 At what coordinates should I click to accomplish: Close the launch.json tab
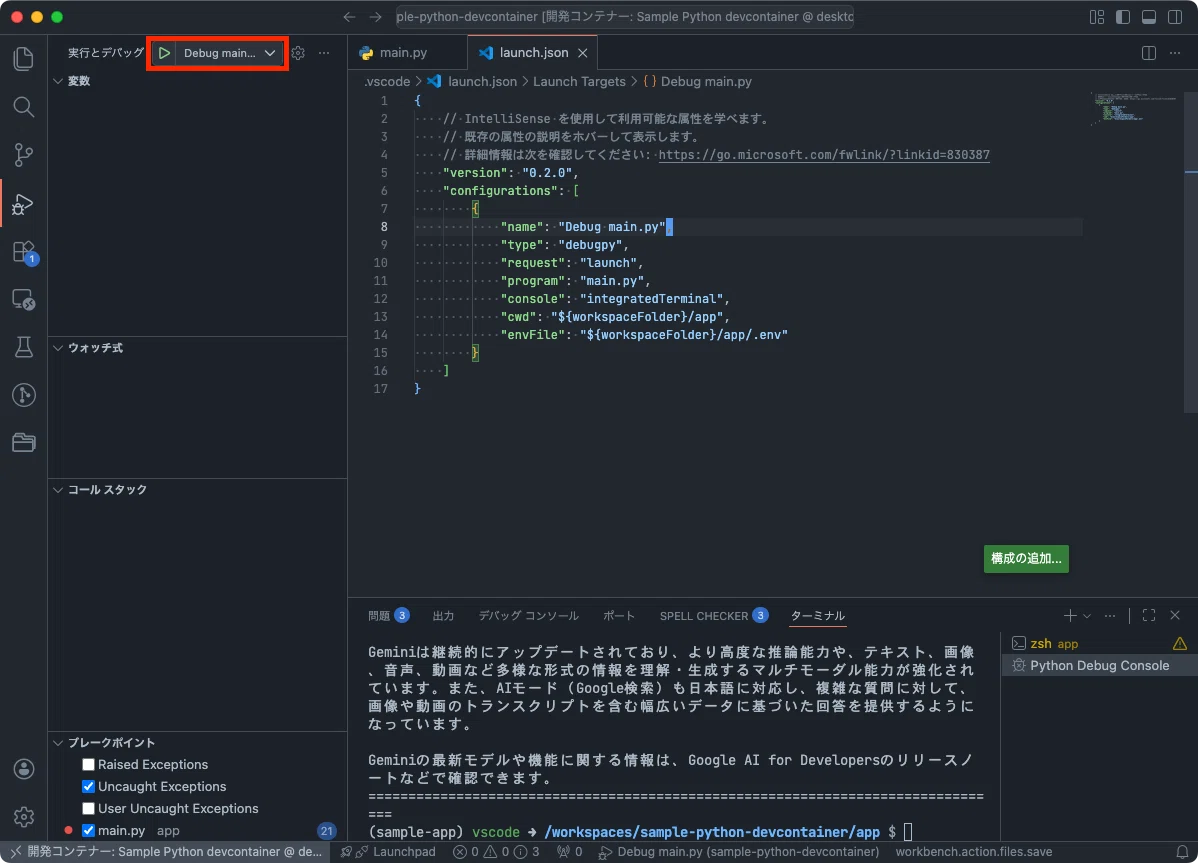[x=582, y=53]
